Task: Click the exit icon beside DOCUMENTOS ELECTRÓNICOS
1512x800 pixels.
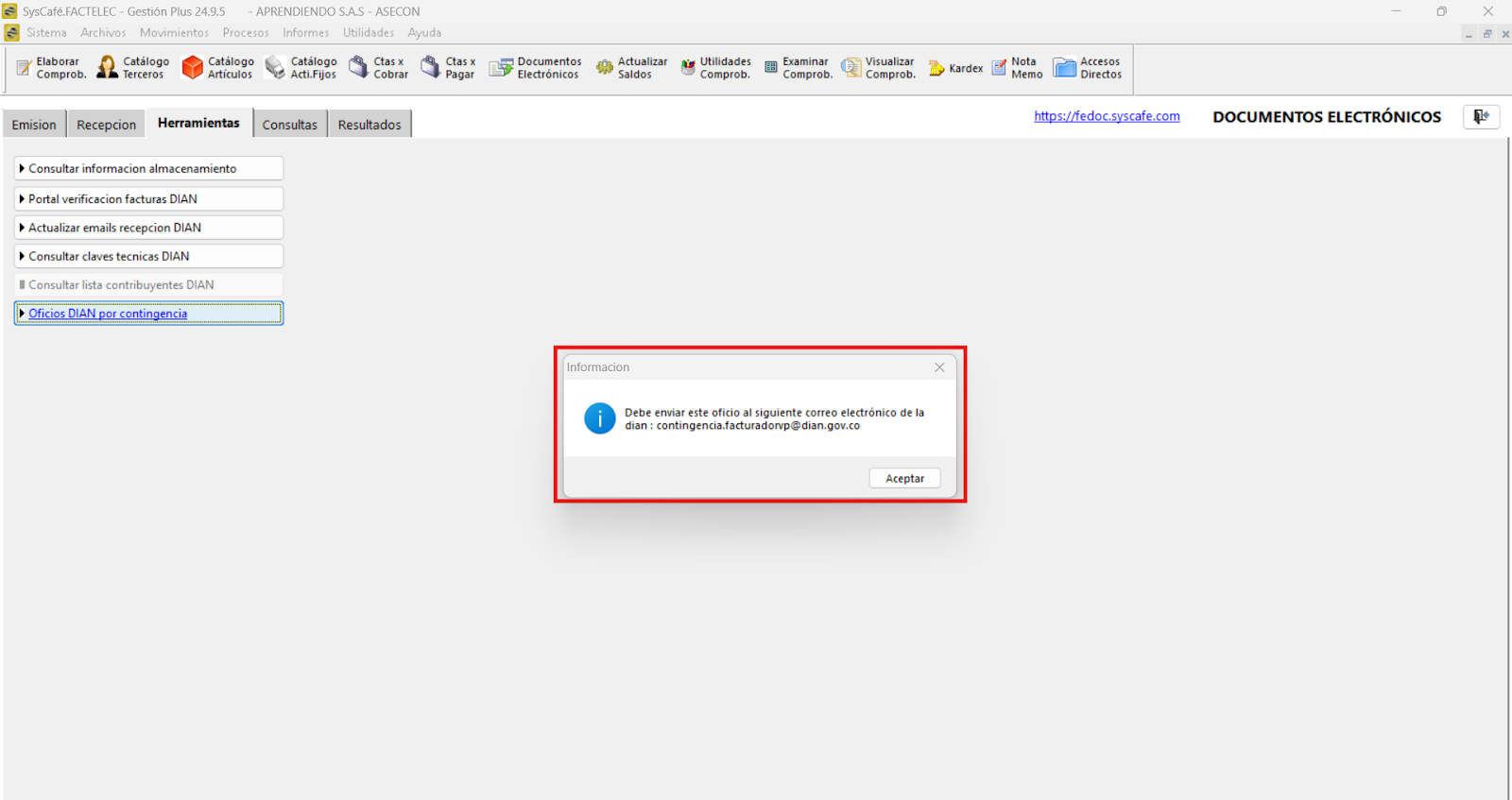Action: click(1481, 116)
